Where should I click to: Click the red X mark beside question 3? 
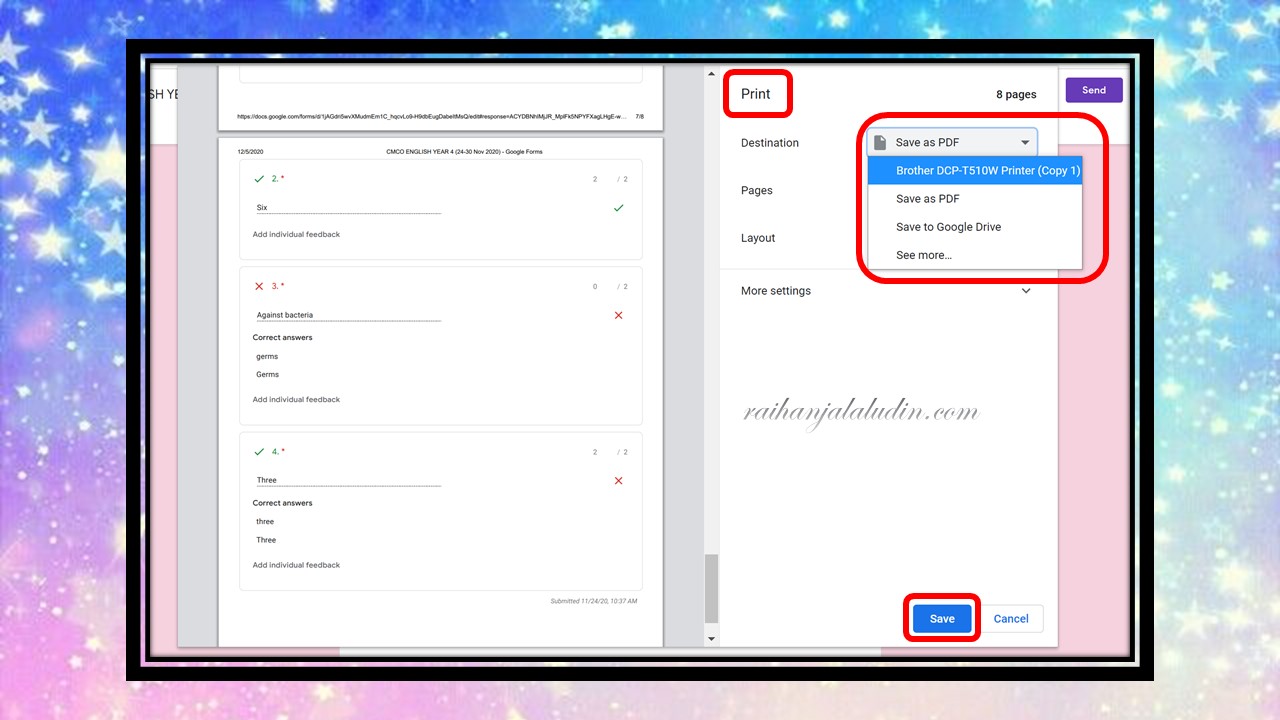(259, 286)
